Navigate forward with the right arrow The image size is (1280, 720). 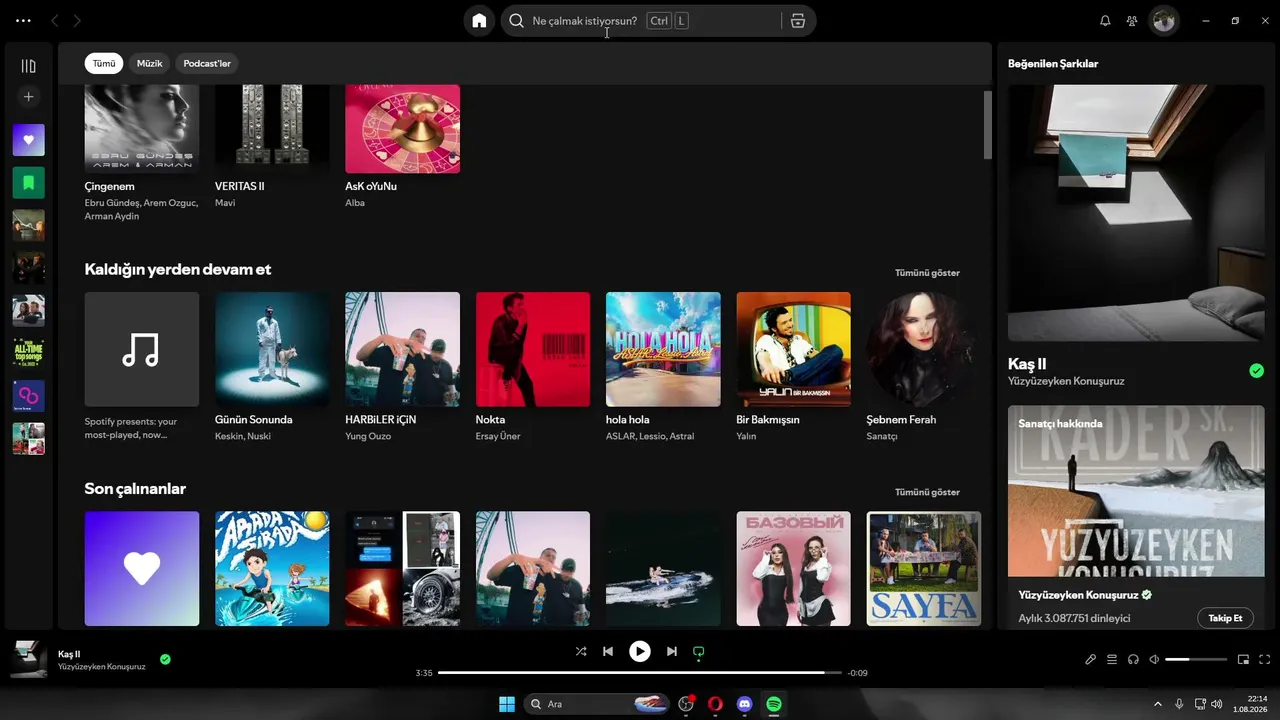pos(77,21)
